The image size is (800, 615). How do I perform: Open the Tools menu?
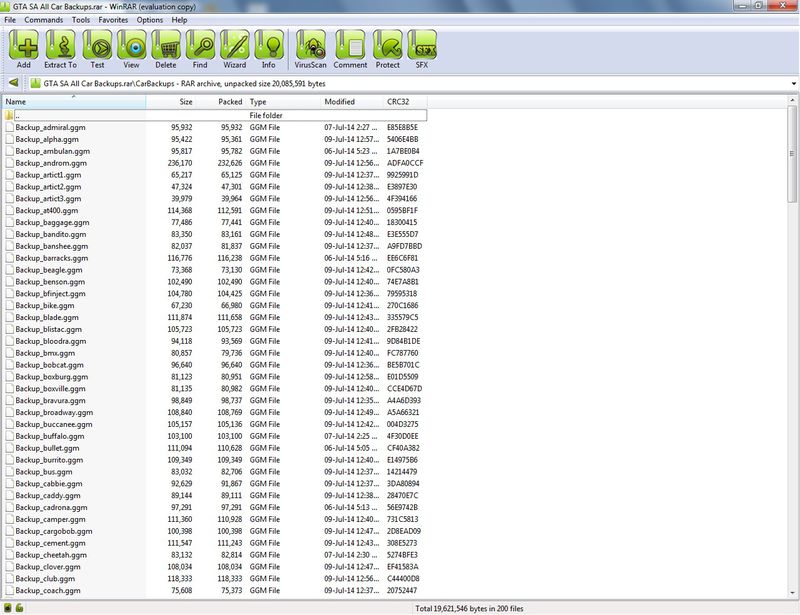tap(81, 20)
